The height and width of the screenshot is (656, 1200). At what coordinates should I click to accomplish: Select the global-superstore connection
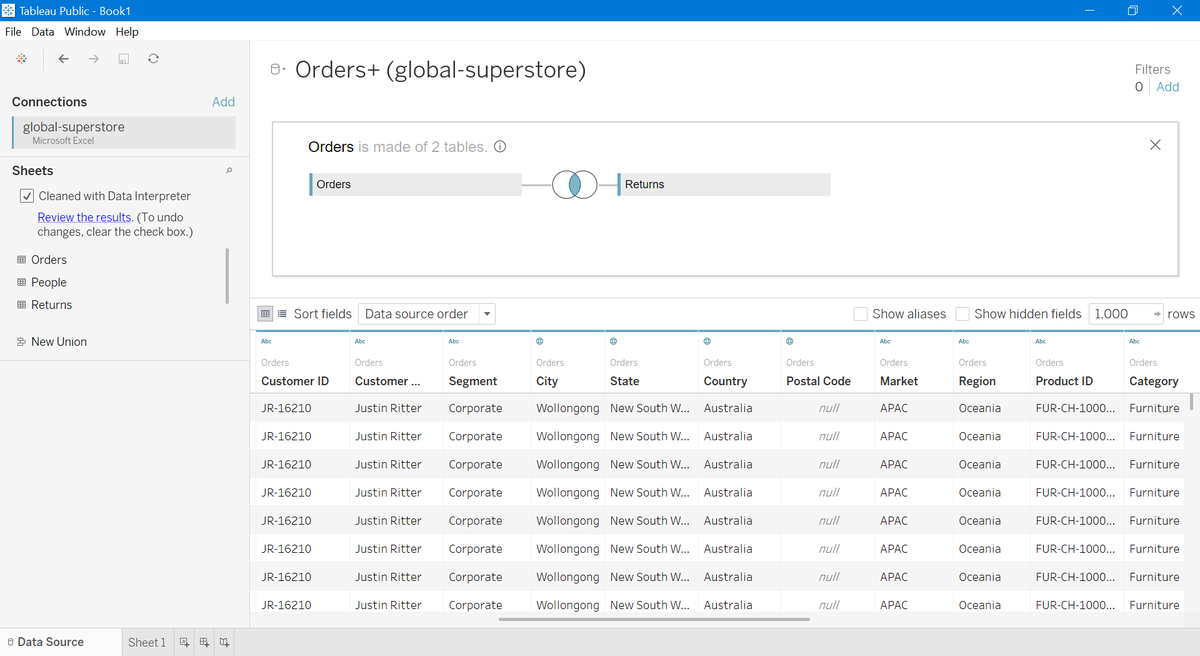coord(124,132)
